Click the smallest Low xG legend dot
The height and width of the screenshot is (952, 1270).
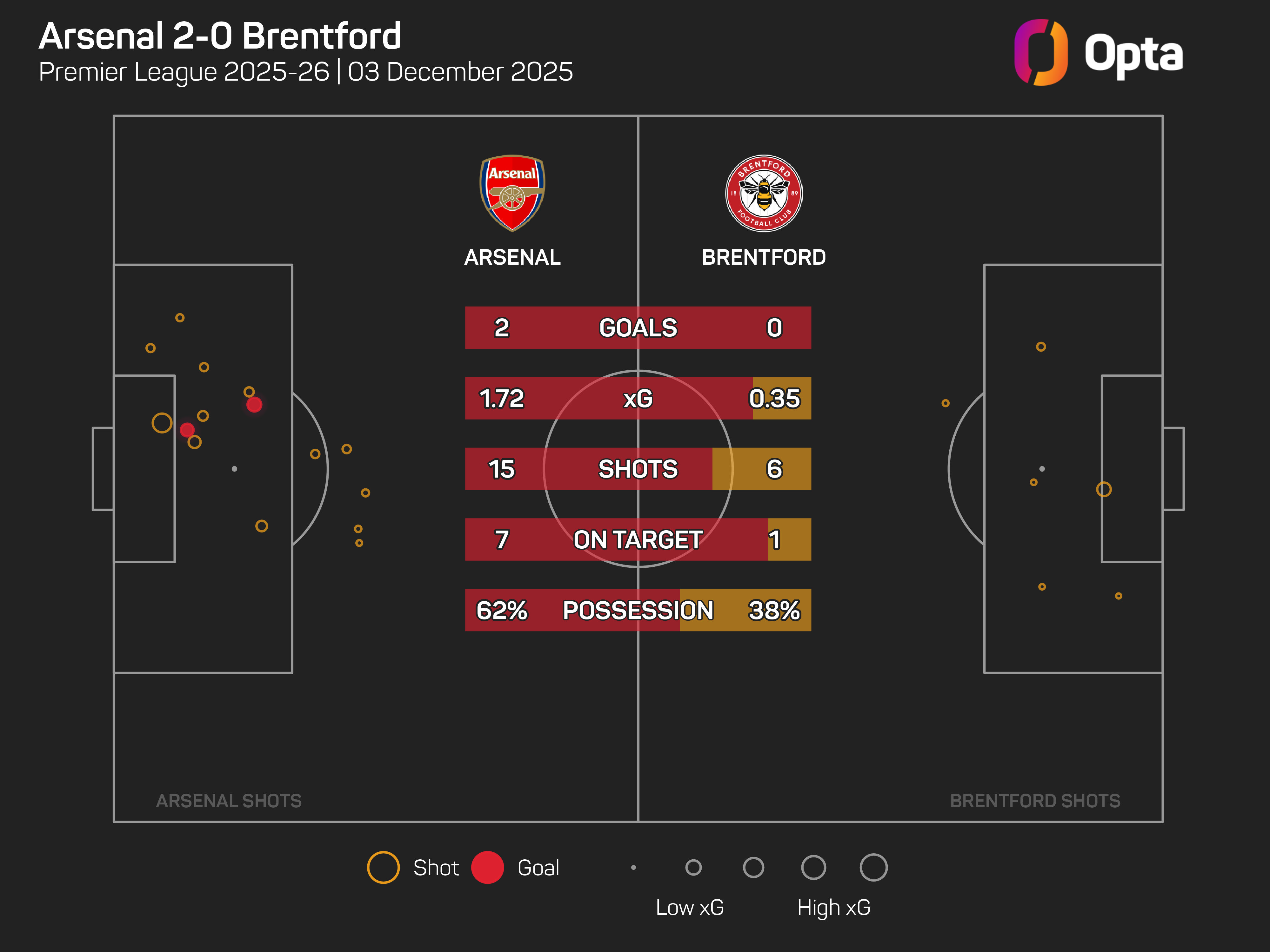(x=633, y=867)
